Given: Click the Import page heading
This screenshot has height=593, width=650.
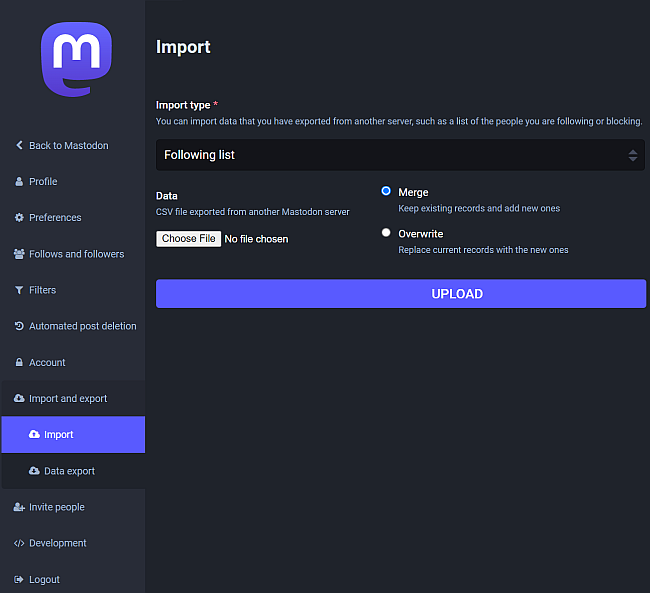Looking at the screenshot, I should pyautogui.click(x=183, y=47).
